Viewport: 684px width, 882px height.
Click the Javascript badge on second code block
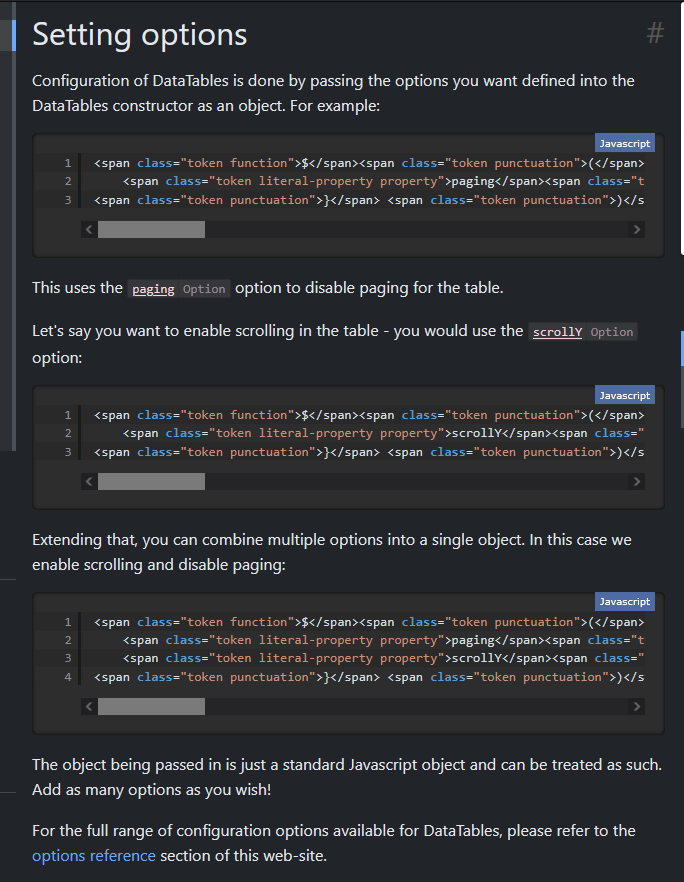[x=624, y=395]
